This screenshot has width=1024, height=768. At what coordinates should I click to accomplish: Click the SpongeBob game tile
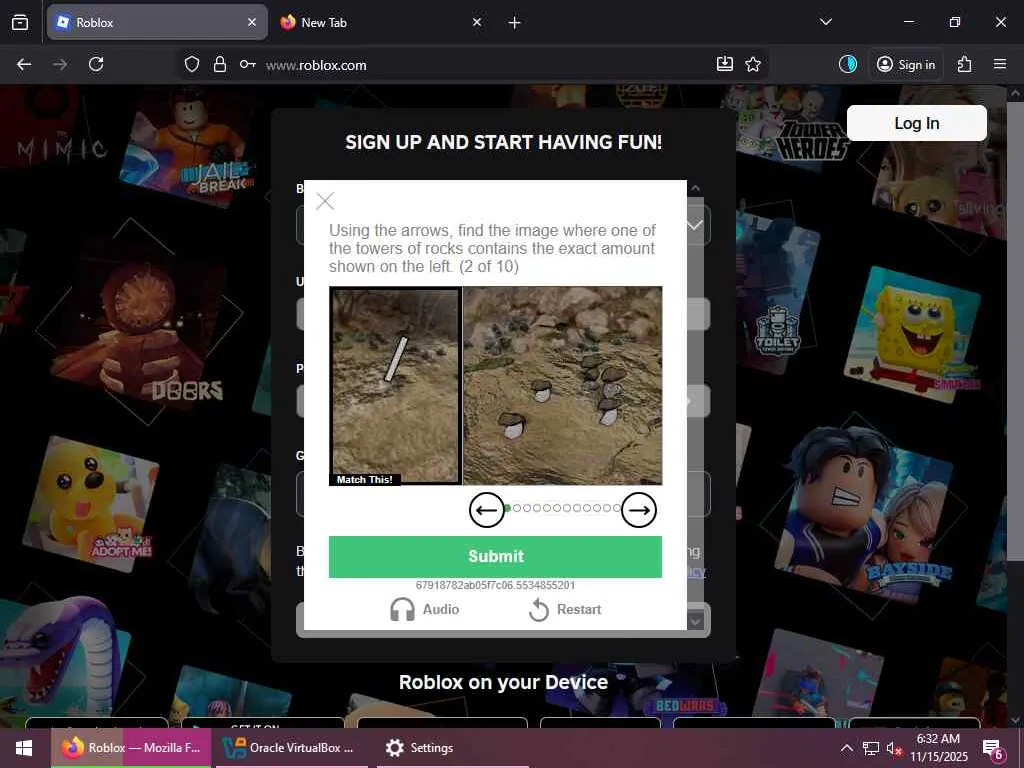(x=913, y=333)
